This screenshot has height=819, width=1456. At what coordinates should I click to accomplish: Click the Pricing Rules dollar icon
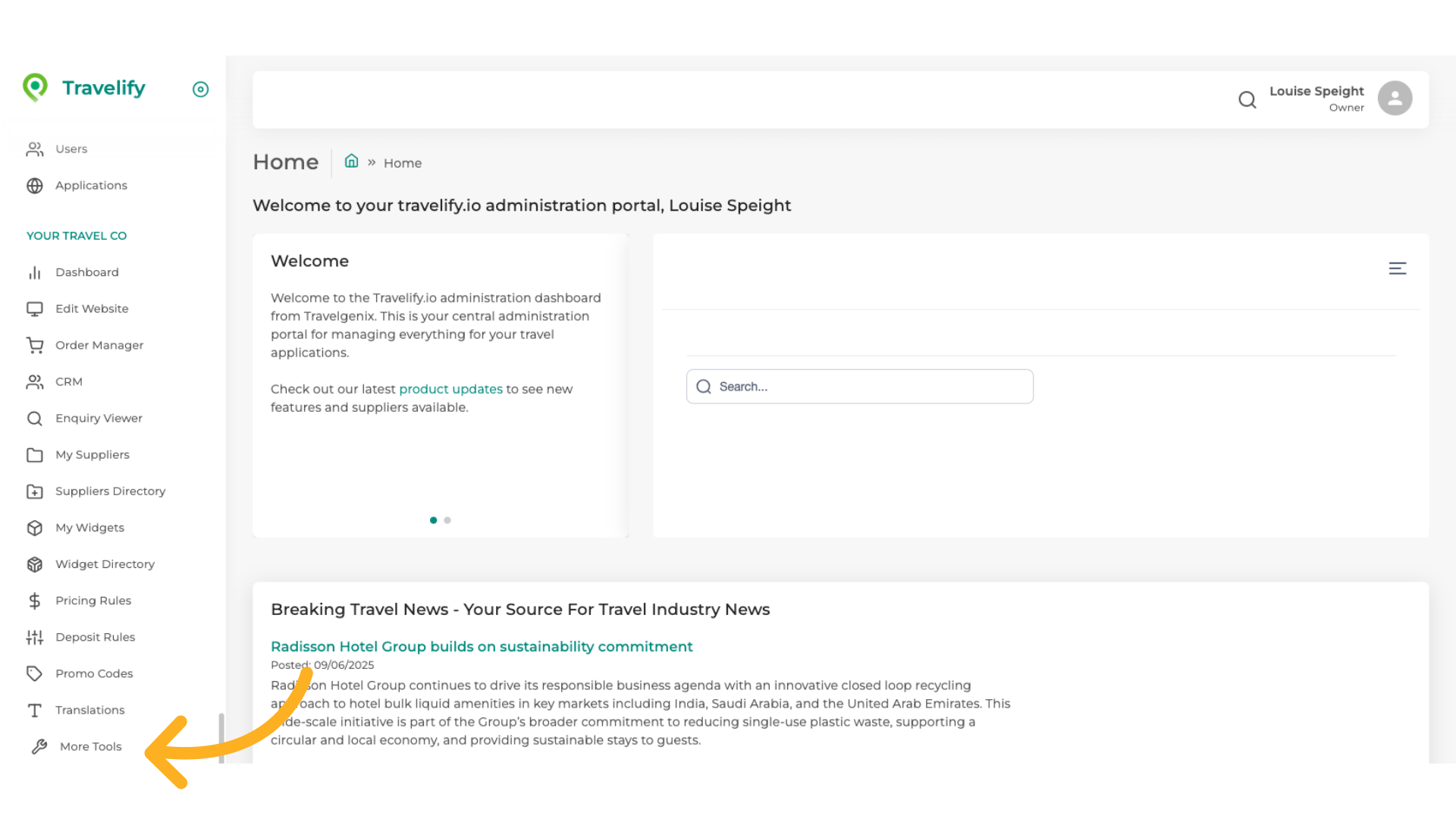click(x=35, y=601)
